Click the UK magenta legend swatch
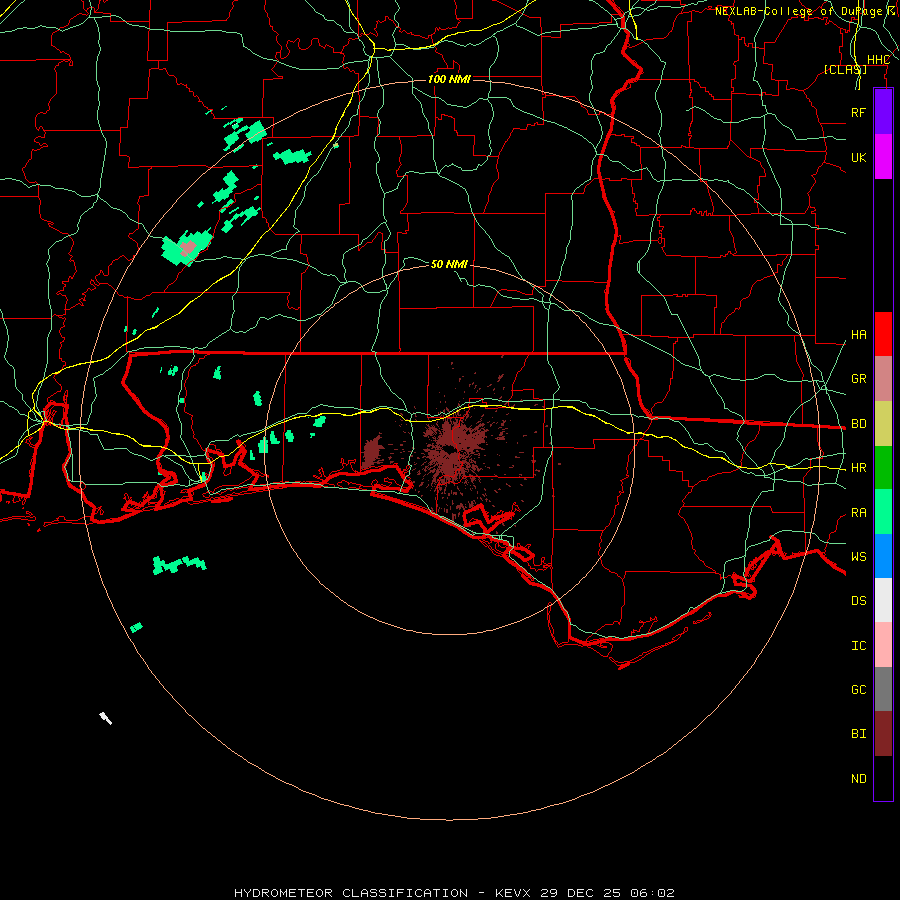 (x=883, y=157)
